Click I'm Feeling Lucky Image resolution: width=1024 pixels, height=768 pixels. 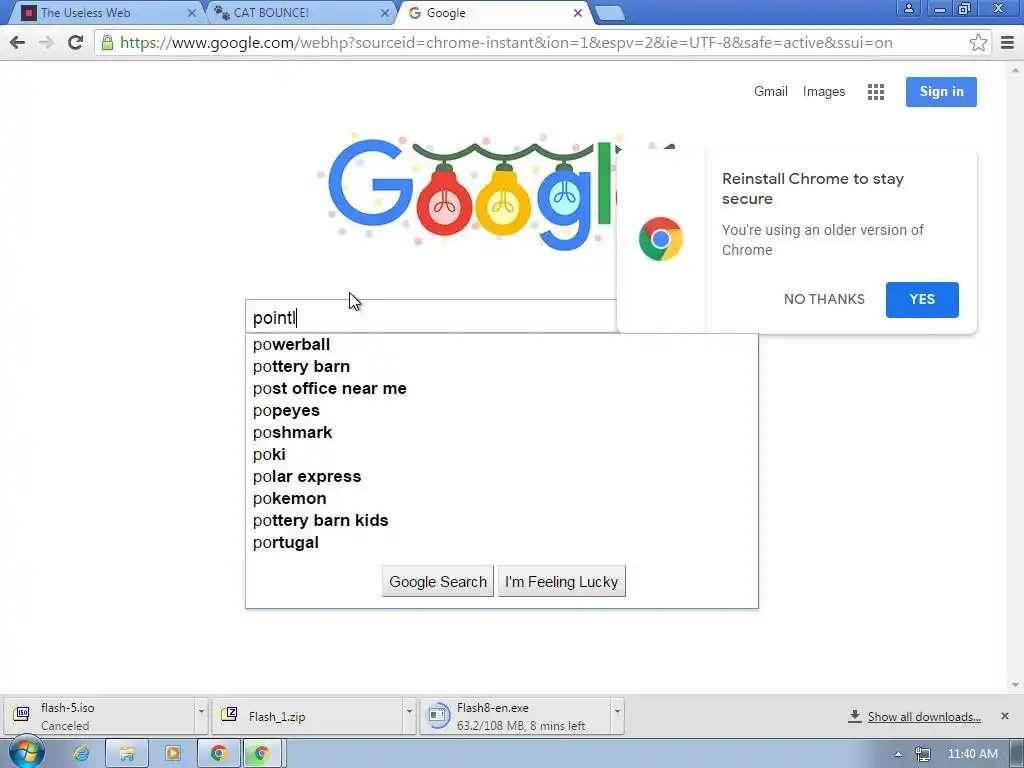[x=562, y=581]
